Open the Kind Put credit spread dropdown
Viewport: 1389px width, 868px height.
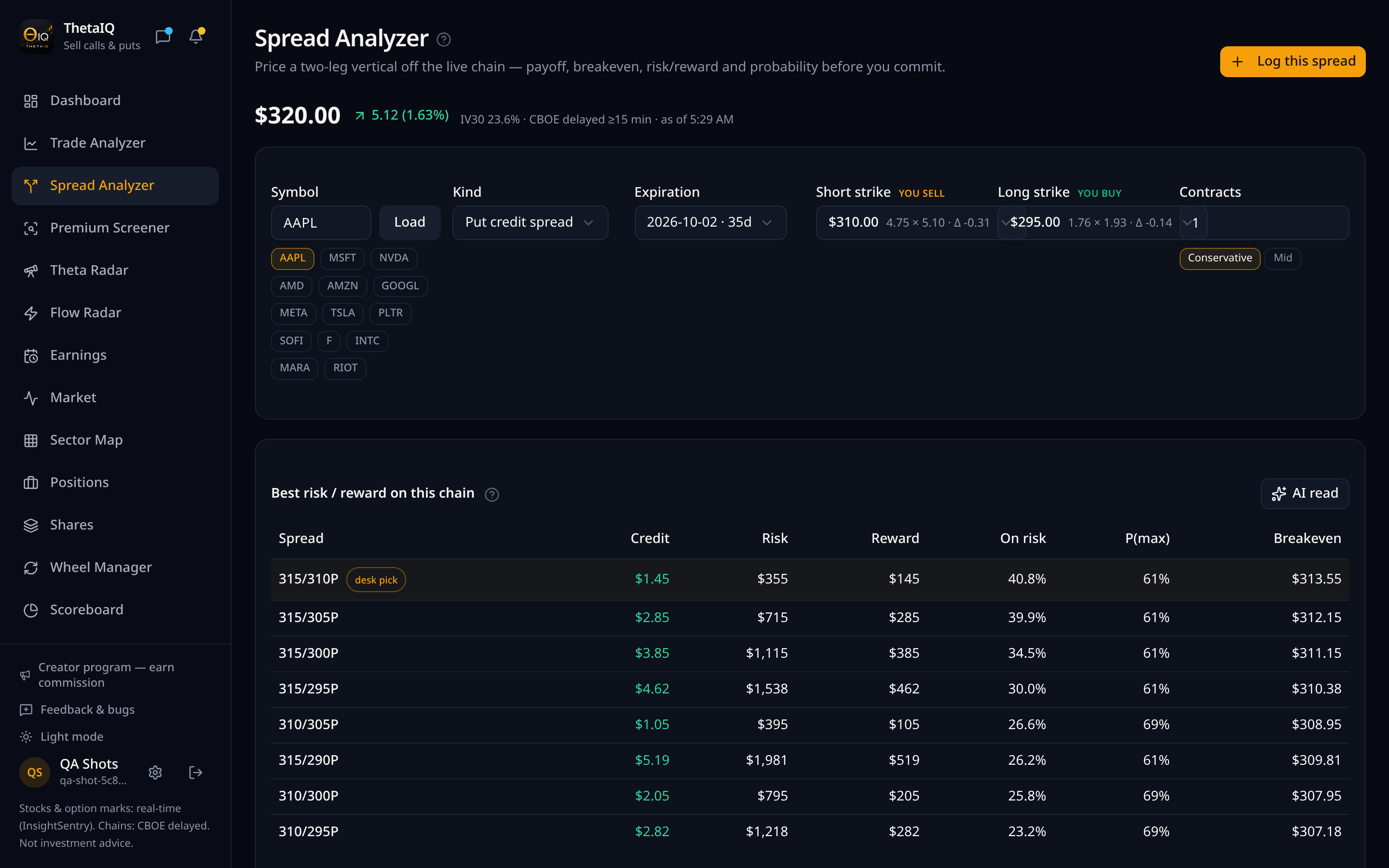pos(530,223)
